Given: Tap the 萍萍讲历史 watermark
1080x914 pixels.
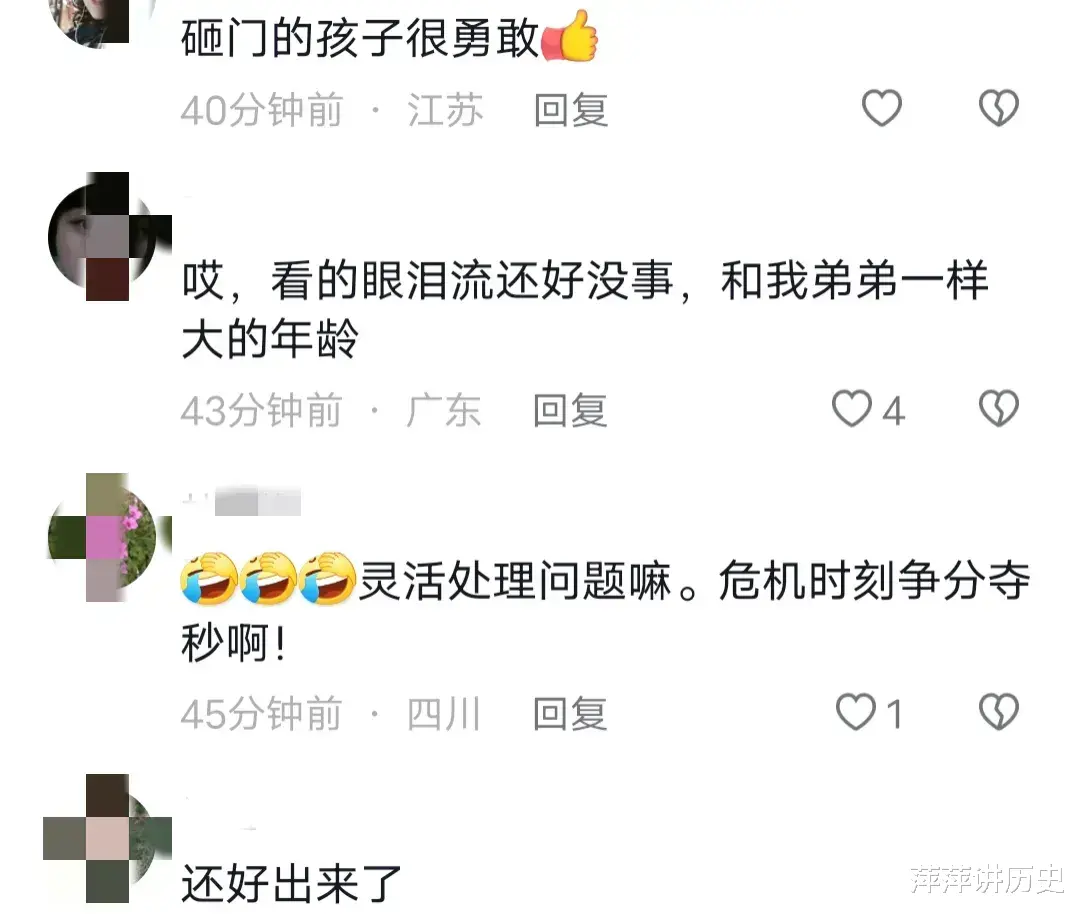Looking at the screenshot, I should coord(987,879).
